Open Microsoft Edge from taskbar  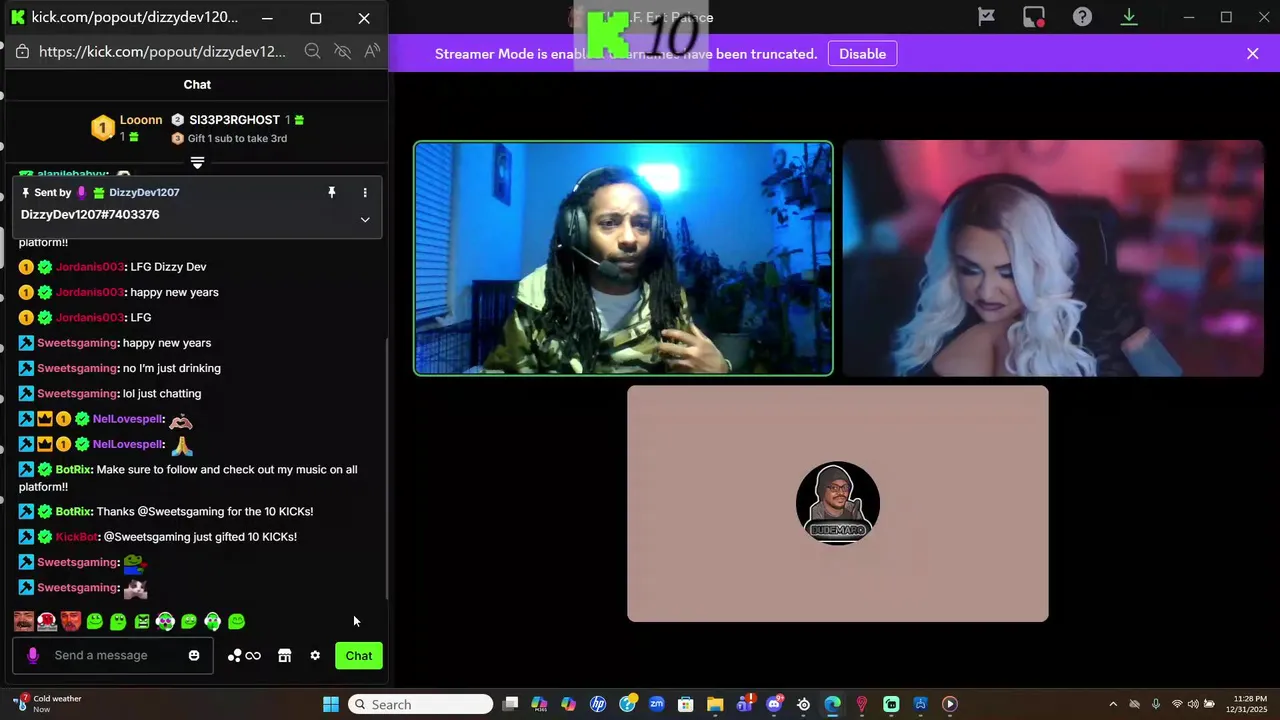832,704
